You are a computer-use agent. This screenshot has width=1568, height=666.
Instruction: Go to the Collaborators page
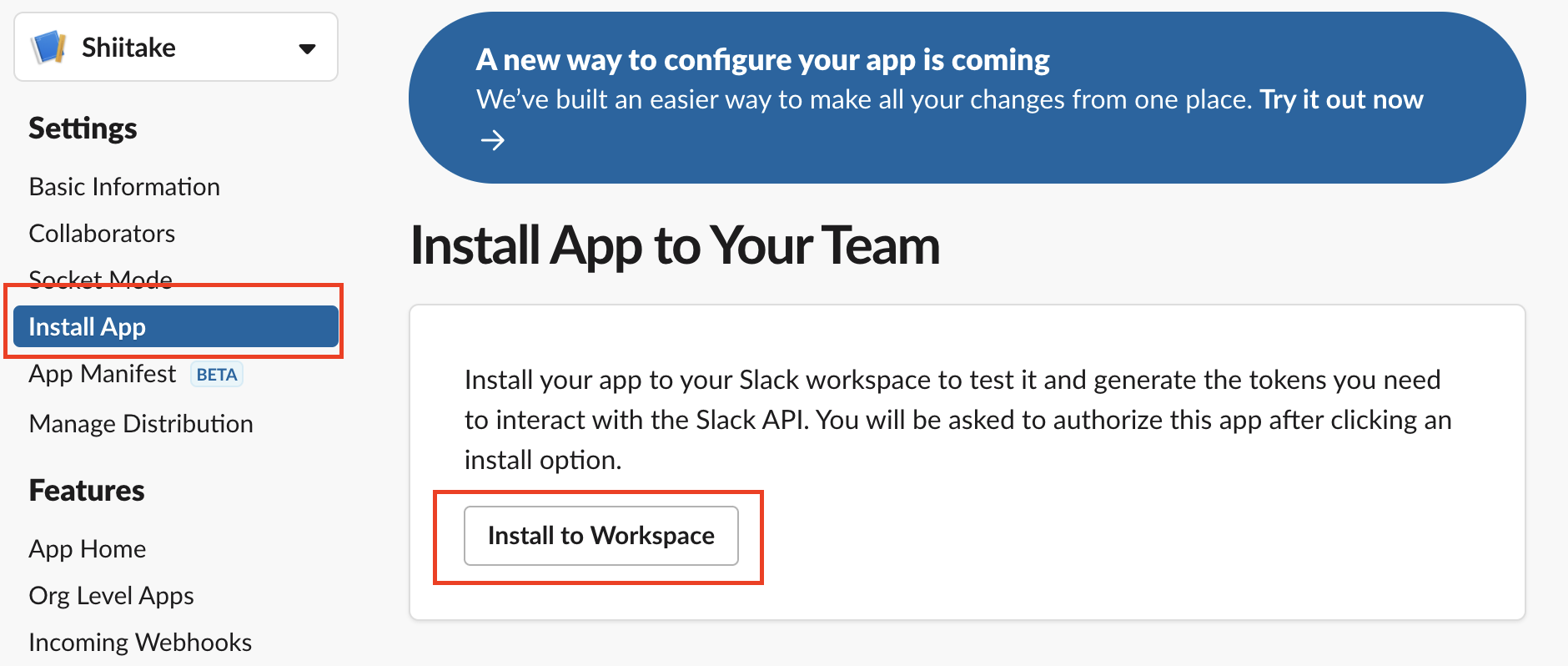102,233
